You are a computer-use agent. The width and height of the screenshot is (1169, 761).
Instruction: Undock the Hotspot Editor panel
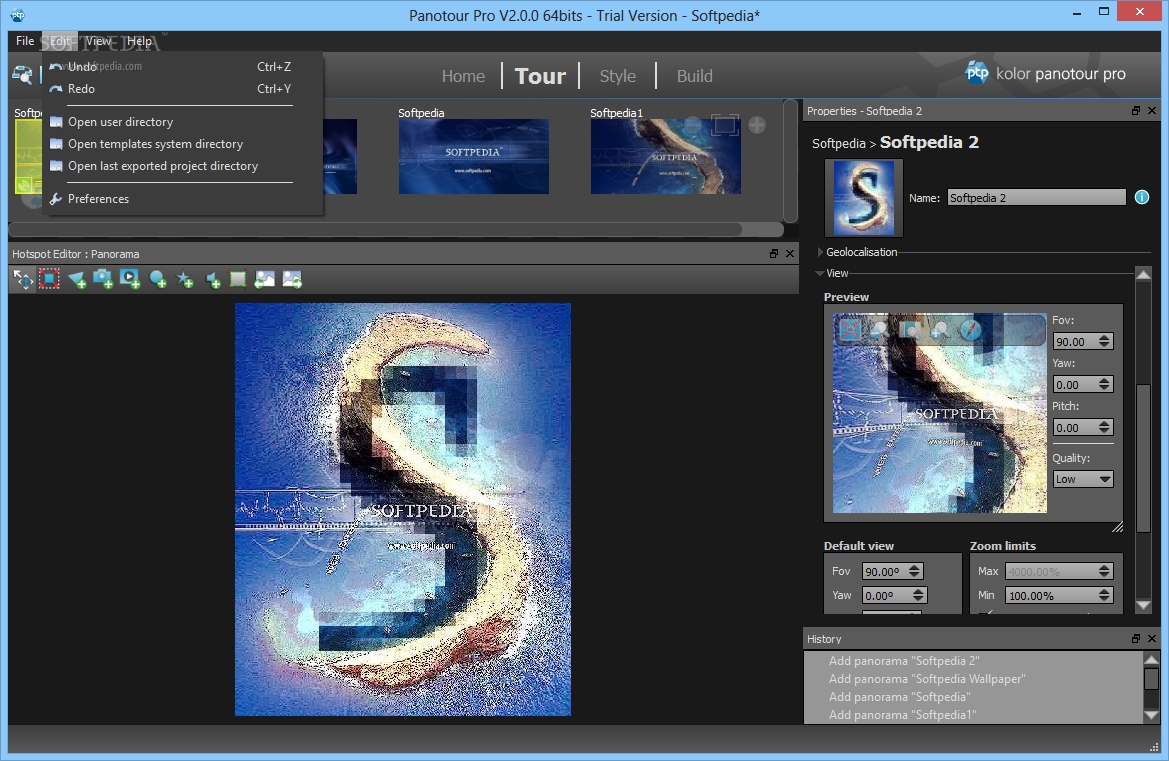[774, 253]
